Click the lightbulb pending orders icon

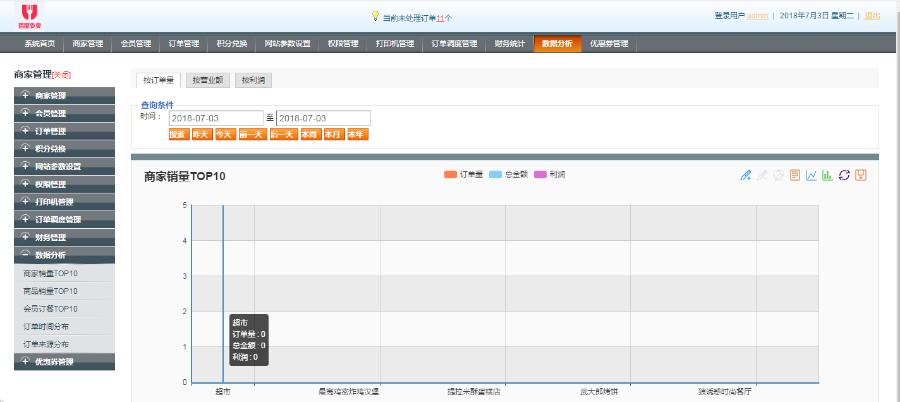pos(375,16)
